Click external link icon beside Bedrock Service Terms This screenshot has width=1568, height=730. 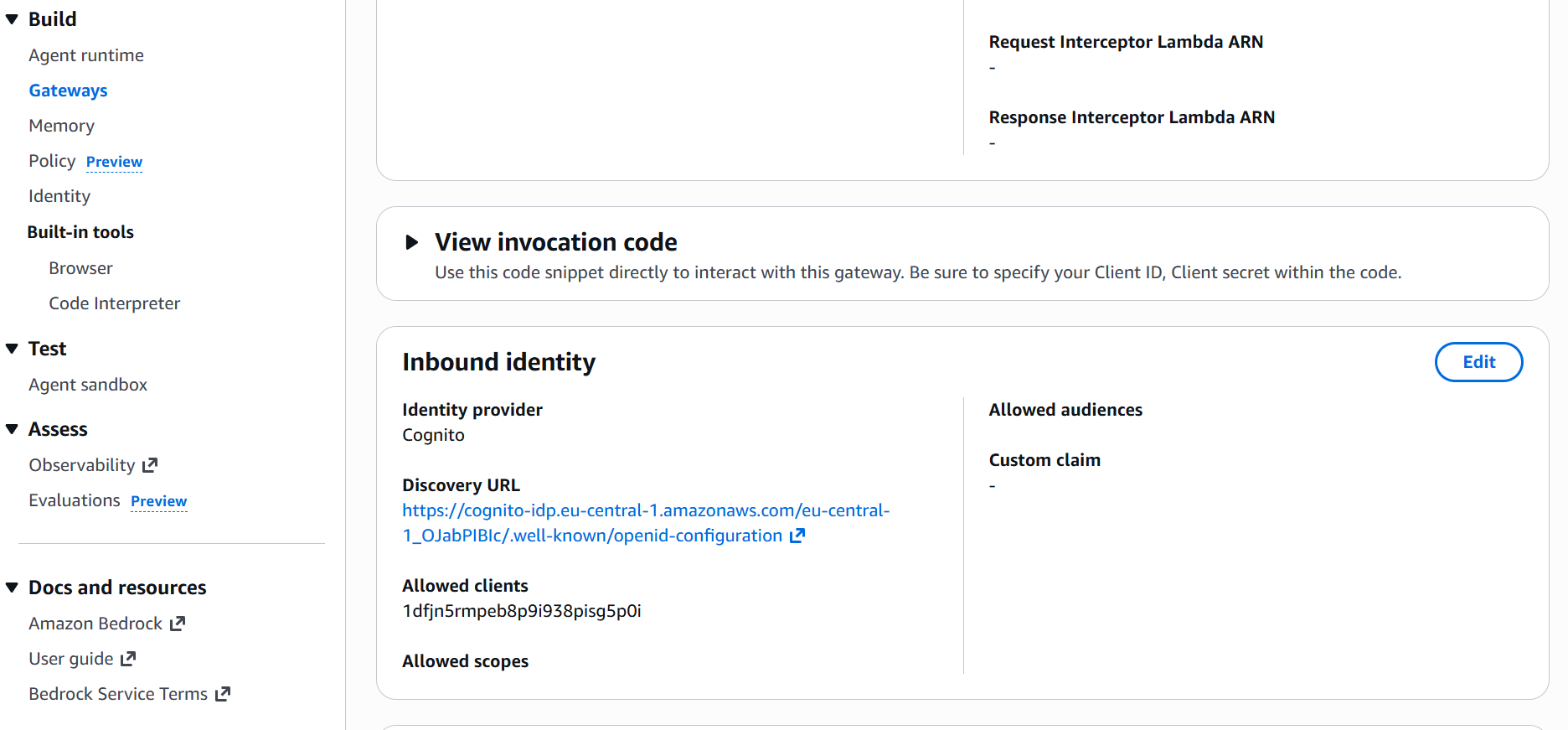(x=223, y=694)
